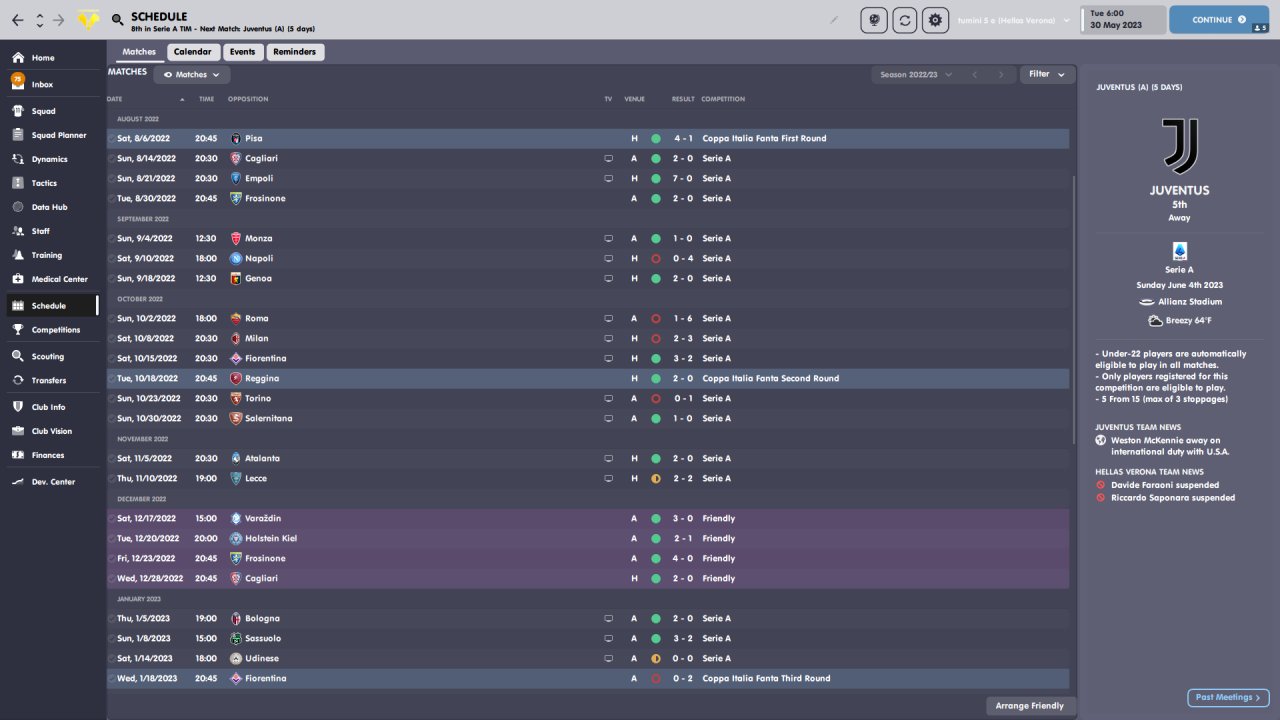Switch to the Reminders tab
Image resolution: width=1280 pixels, height=720 pixels.
pos(294,52)
